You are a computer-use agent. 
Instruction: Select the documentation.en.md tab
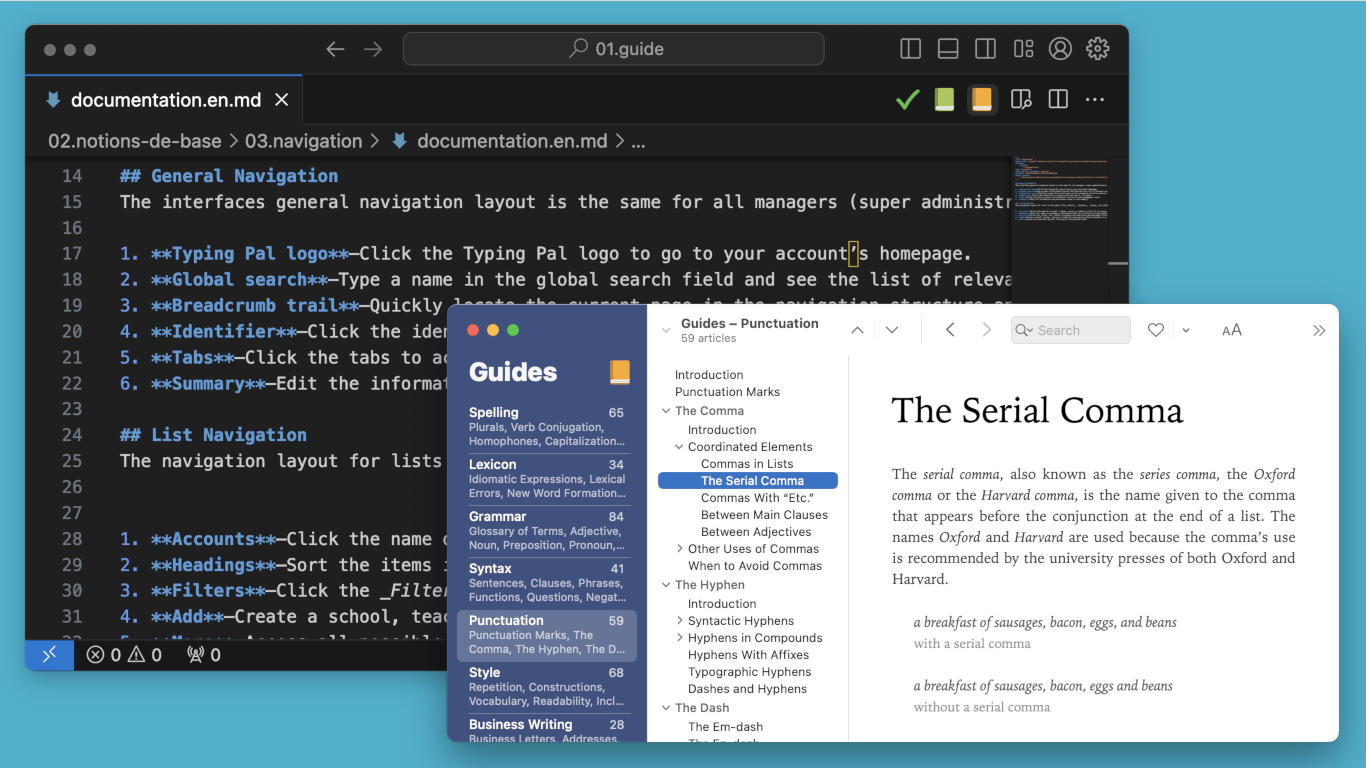(165, 100)
